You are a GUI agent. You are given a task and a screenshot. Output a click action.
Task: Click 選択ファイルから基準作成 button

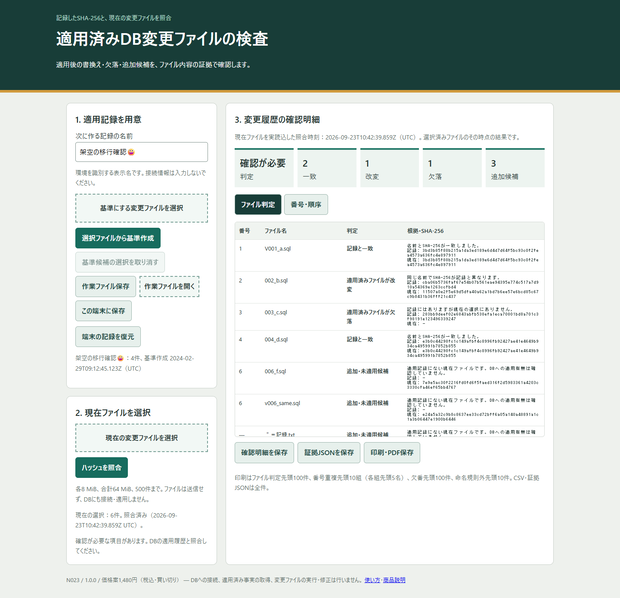pyautogui.click(x=118, y=238)
